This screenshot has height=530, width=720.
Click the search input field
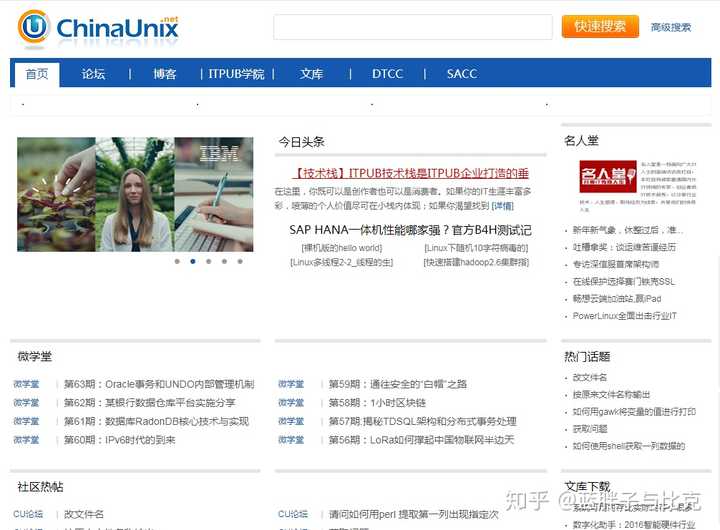point(413,27)
